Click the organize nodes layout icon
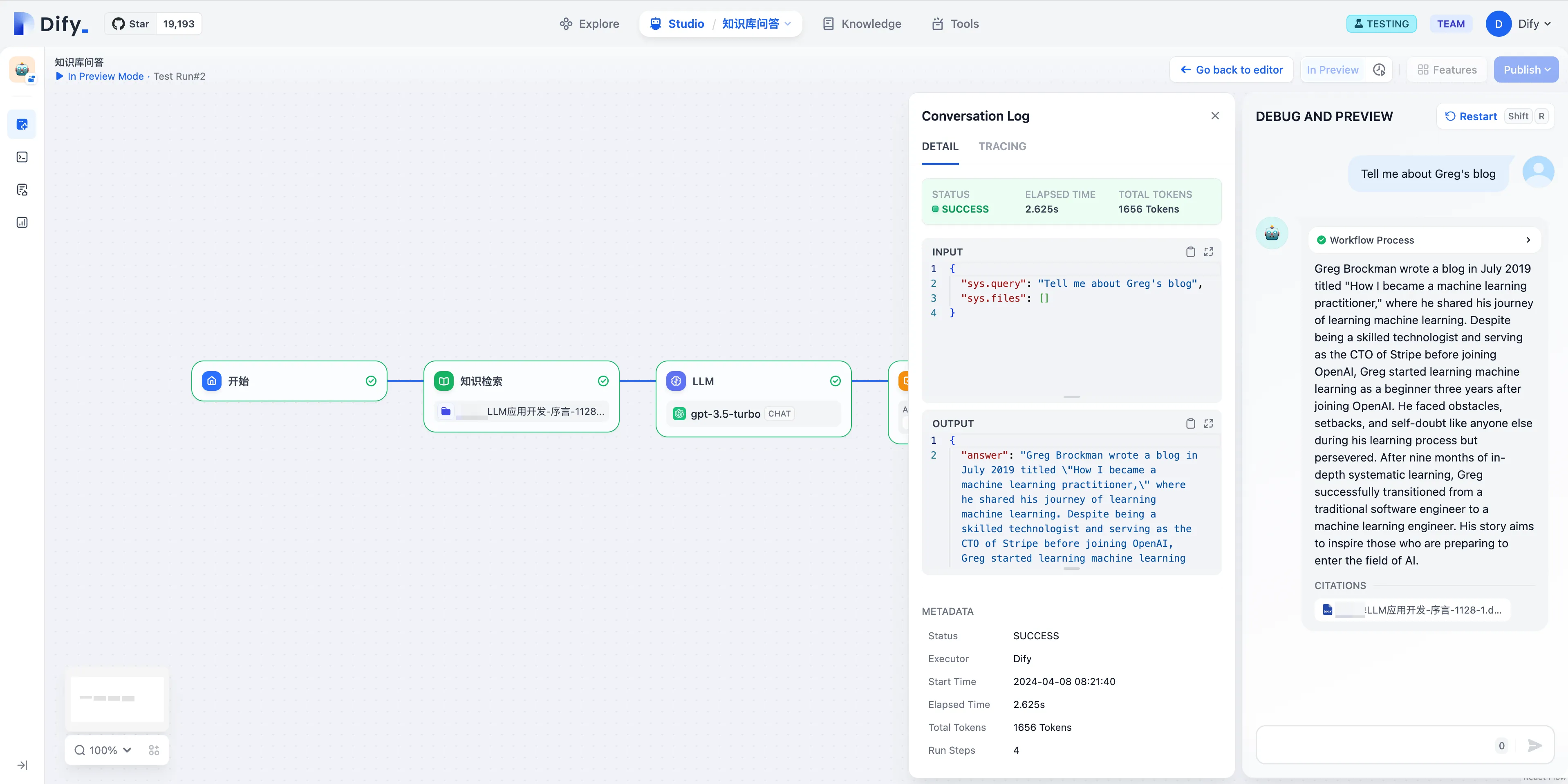This screenshot has height=784, width=1568. click(154, 750)
